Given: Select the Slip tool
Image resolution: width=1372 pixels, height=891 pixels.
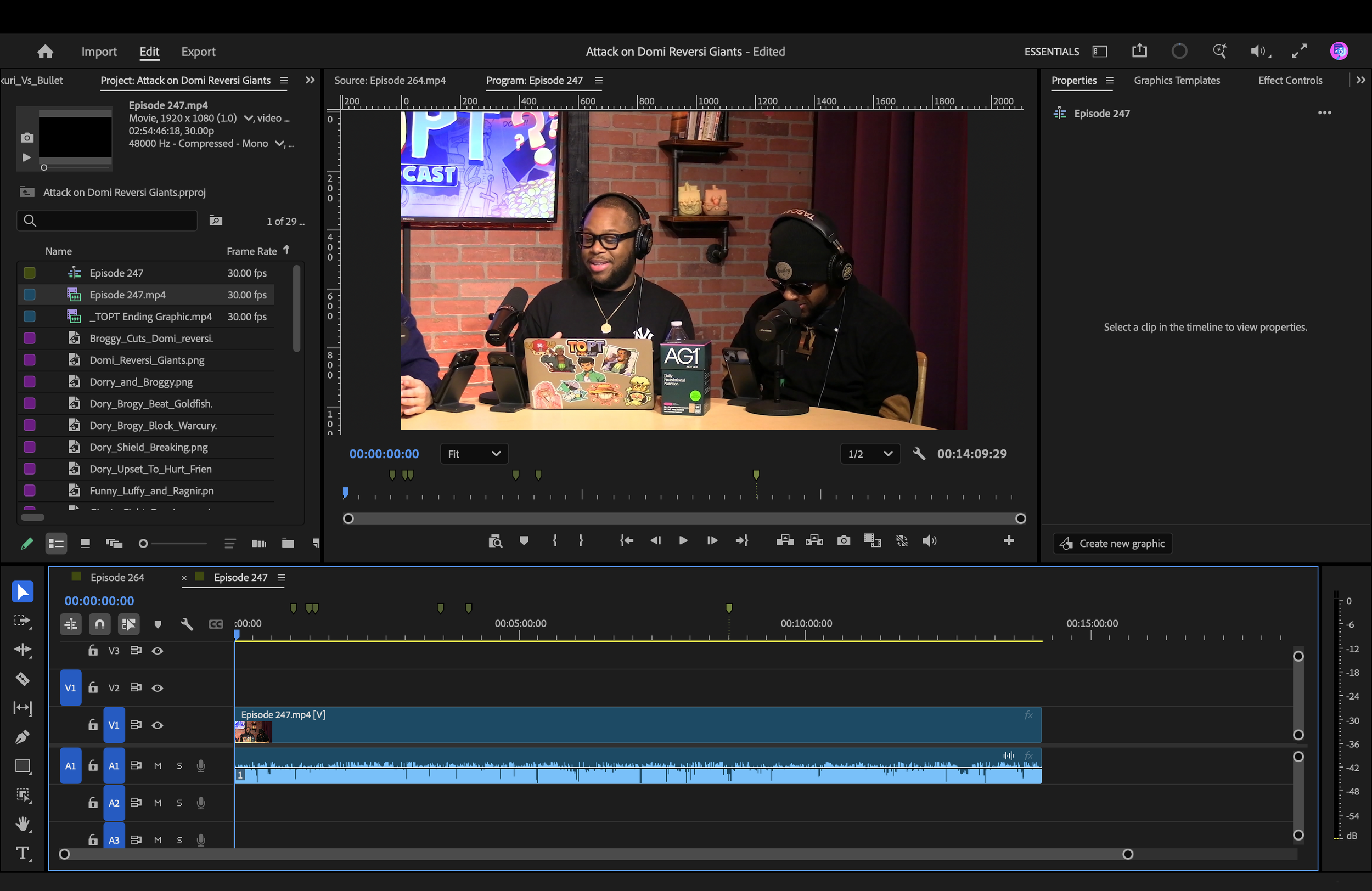Looking at the screenshot, I should pyautogui.click(x=23, y=708).
